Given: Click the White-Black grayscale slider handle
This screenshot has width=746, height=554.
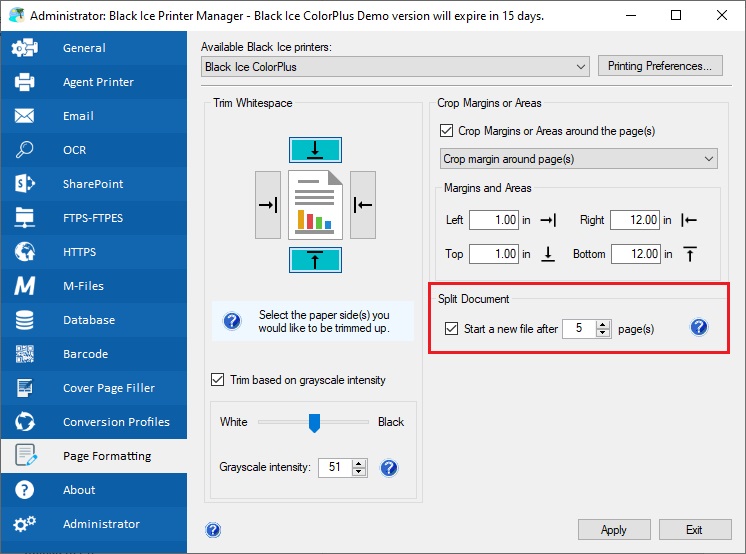Looking at the screenshot, I should (314, 423).
